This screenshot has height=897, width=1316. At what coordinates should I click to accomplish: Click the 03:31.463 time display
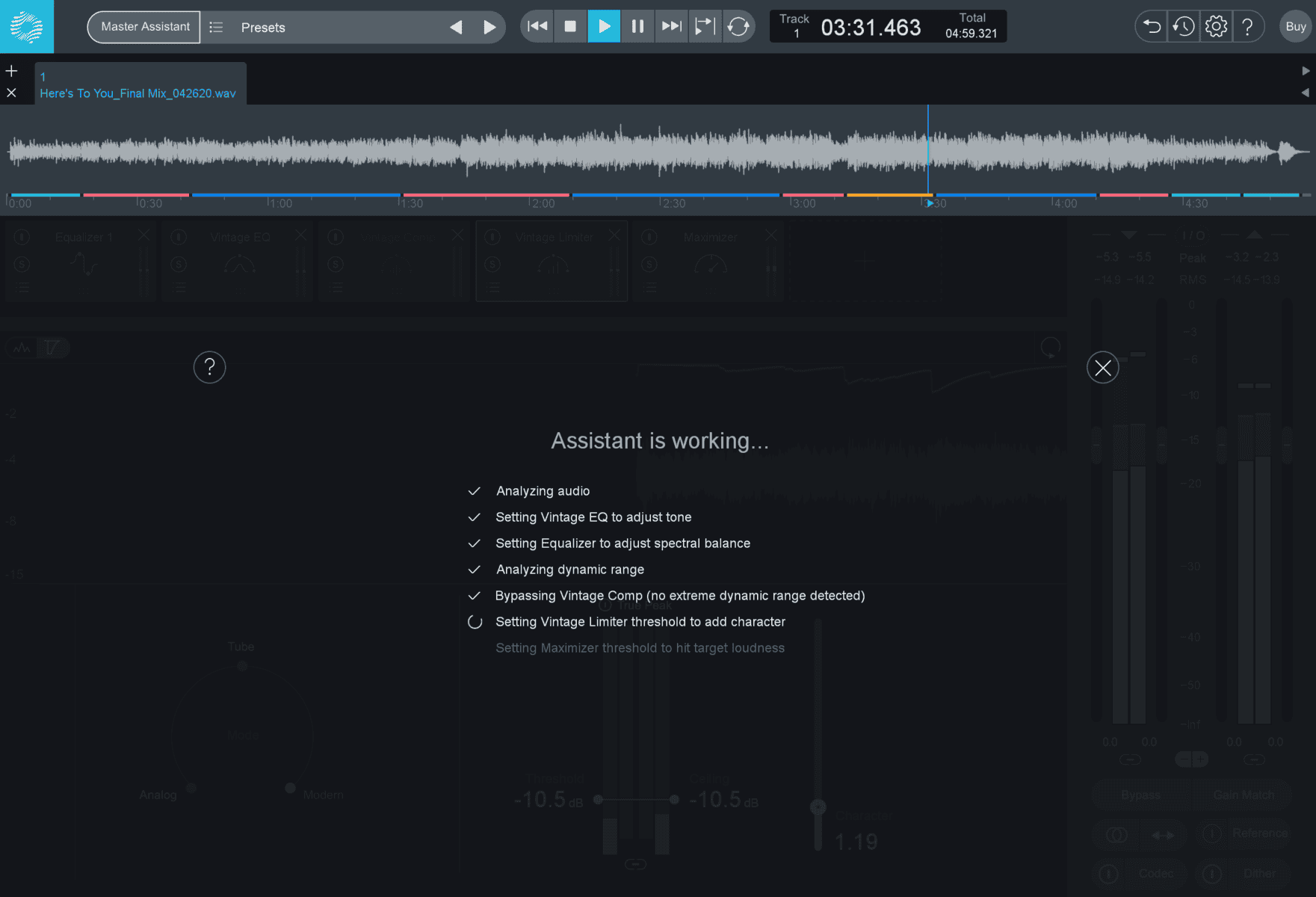(x=871, y=28)
